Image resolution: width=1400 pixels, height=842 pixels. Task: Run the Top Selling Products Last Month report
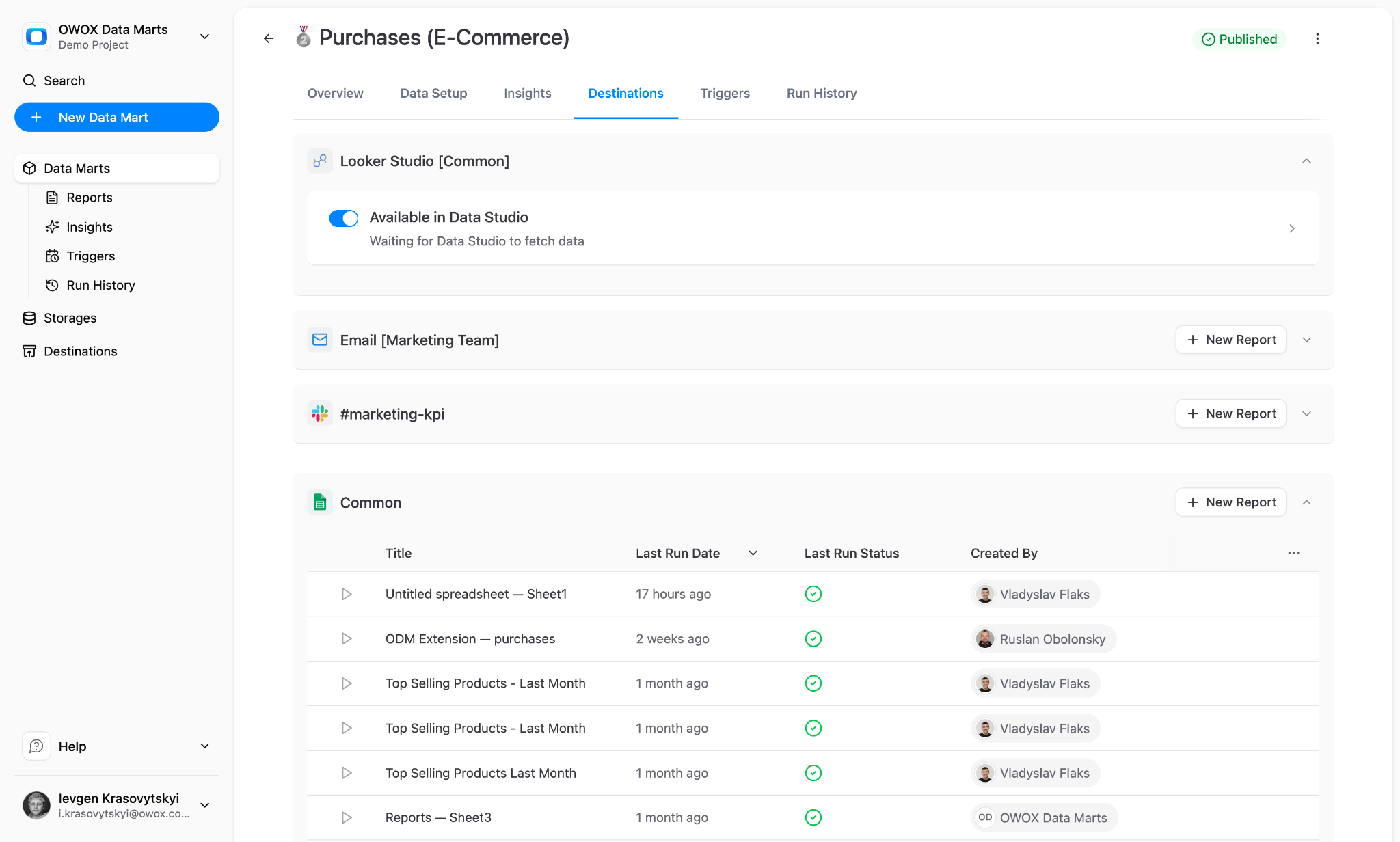(x=347, y=773)
